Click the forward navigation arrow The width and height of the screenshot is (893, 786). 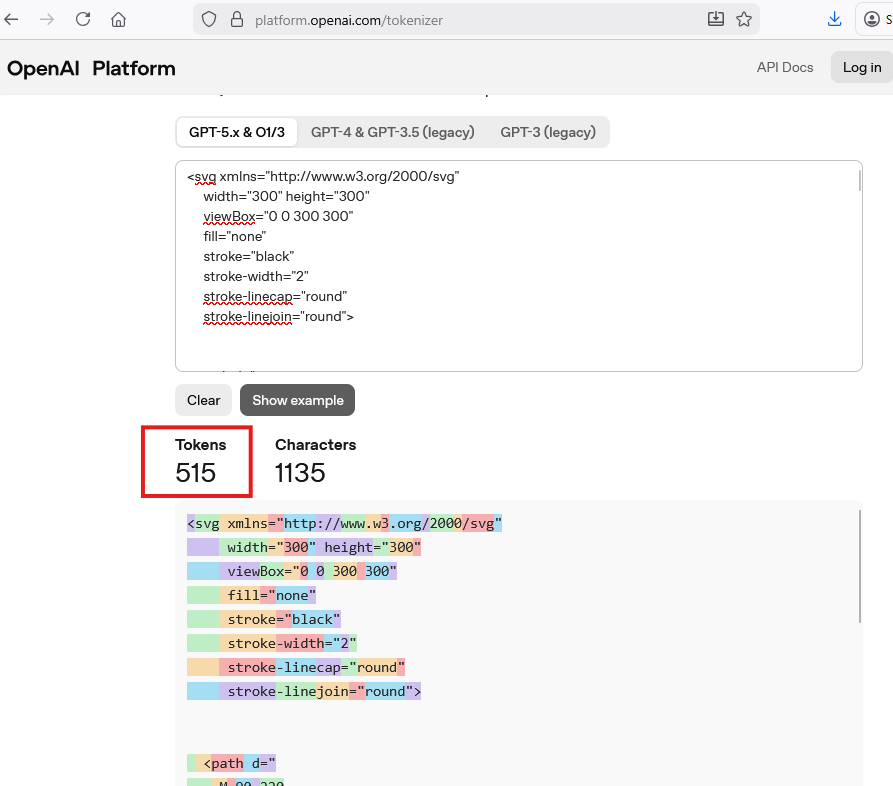pos(50,19)
